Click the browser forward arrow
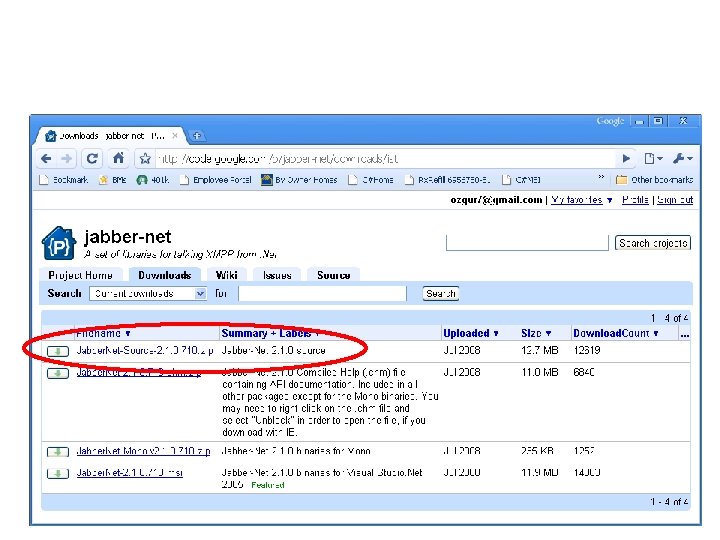The image size is (720, 540). 67,159
